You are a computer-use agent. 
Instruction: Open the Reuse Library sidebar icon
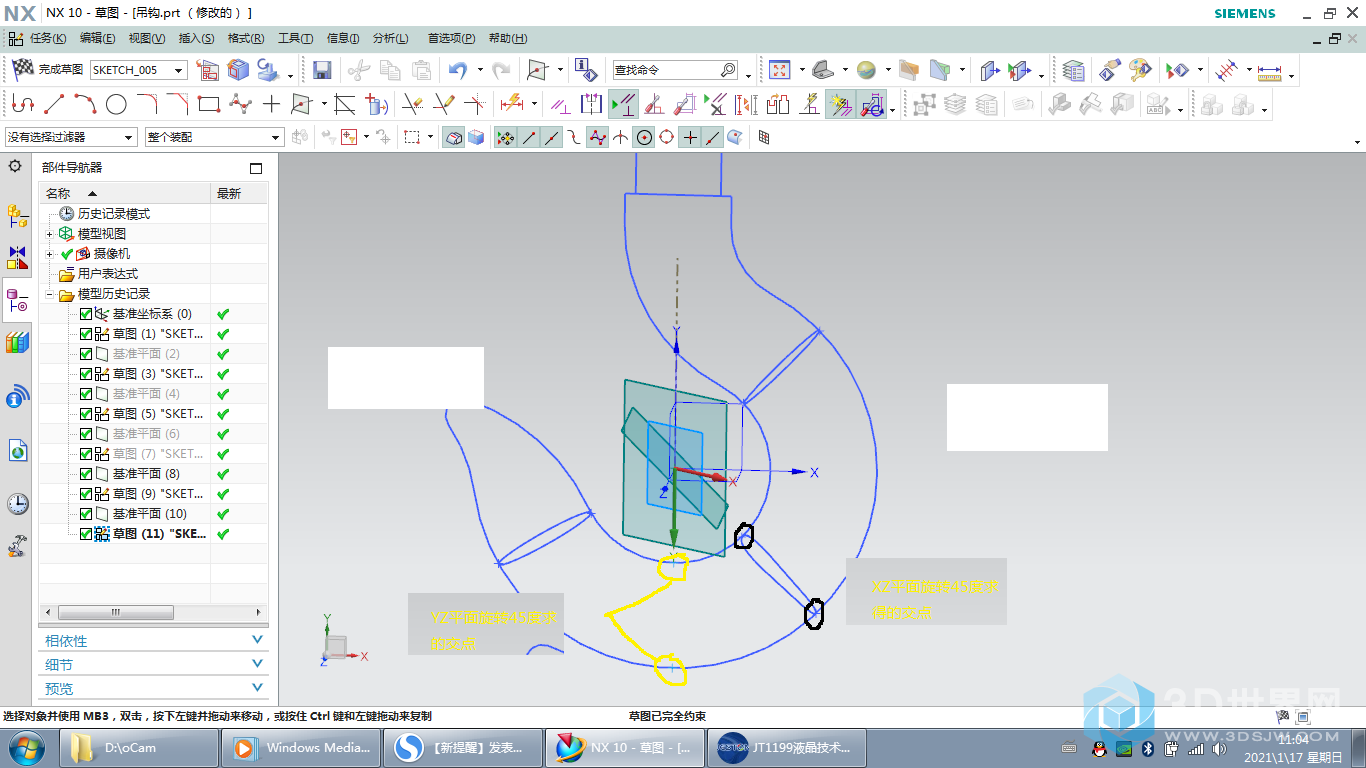point(18,343)
